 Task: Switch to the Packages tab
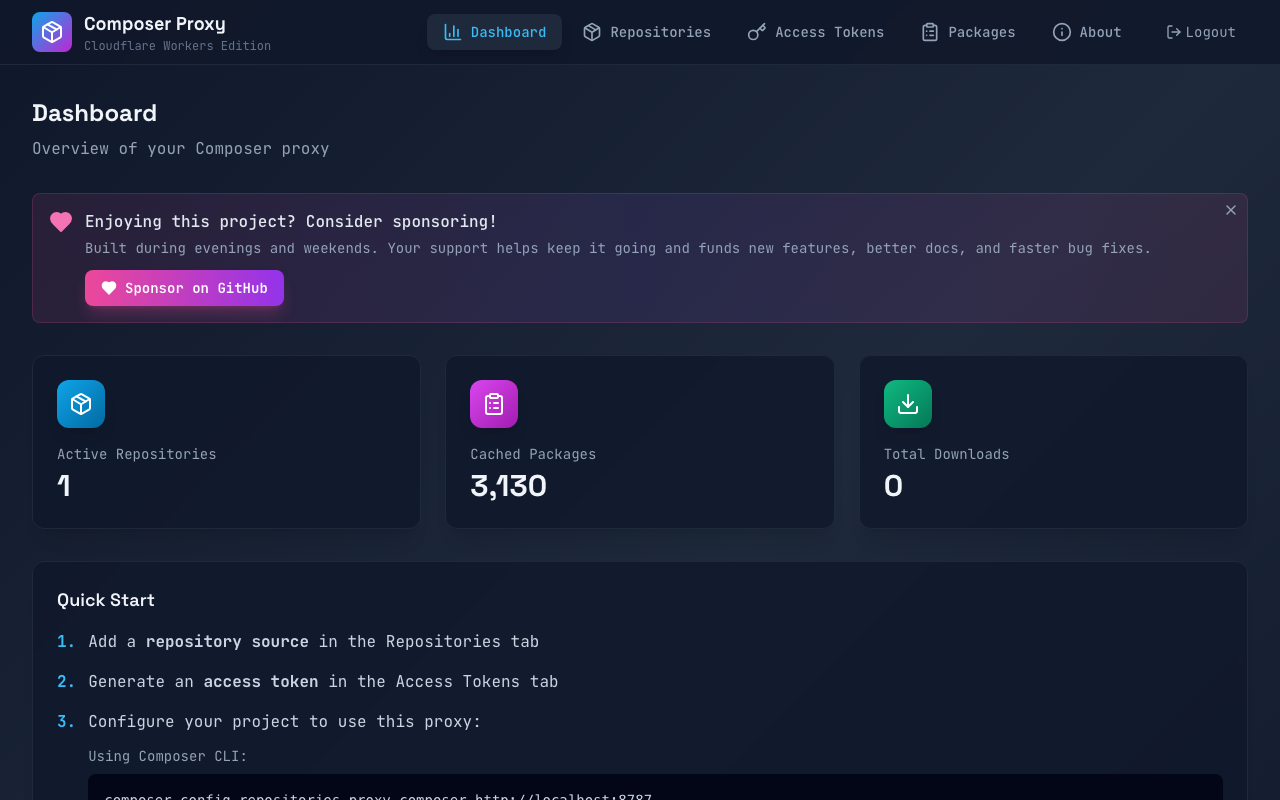pos(968,32)
